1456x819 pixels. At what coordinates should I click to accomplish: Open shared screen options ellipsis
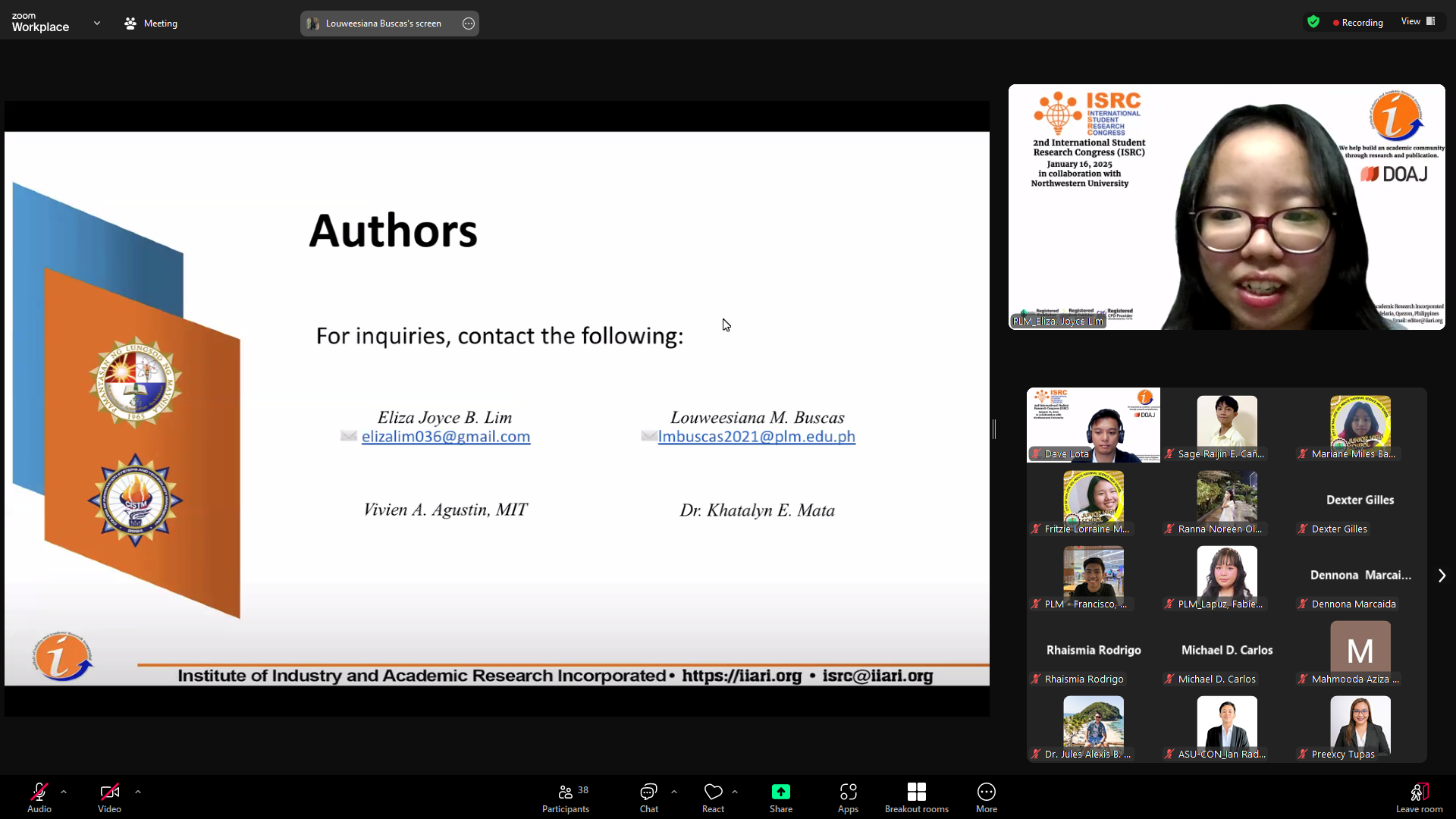tap(469, 24)
